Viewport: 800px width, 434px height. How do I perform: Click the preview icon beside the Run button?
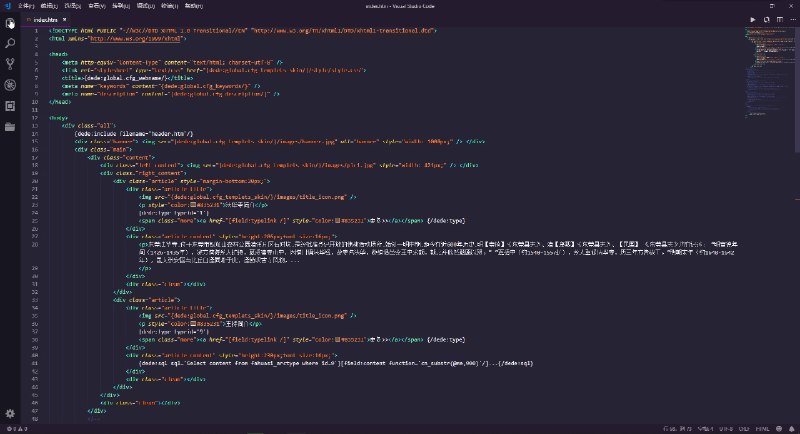coord(766,19)
